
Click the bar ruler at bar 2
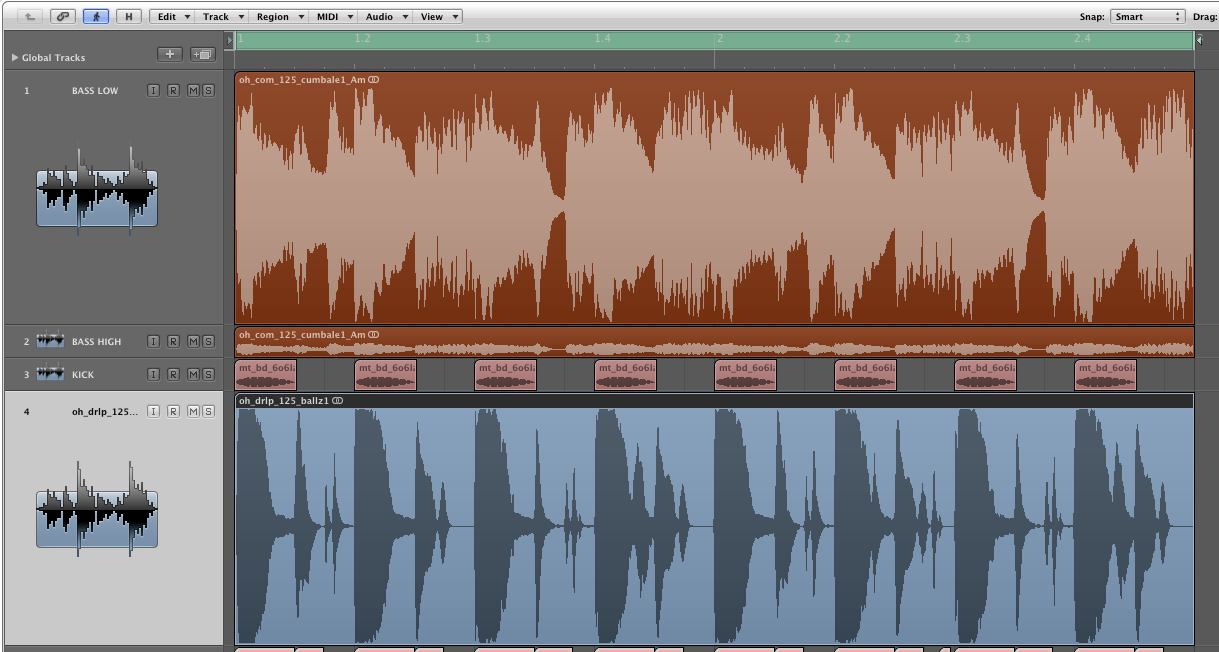tap(719, 39)
